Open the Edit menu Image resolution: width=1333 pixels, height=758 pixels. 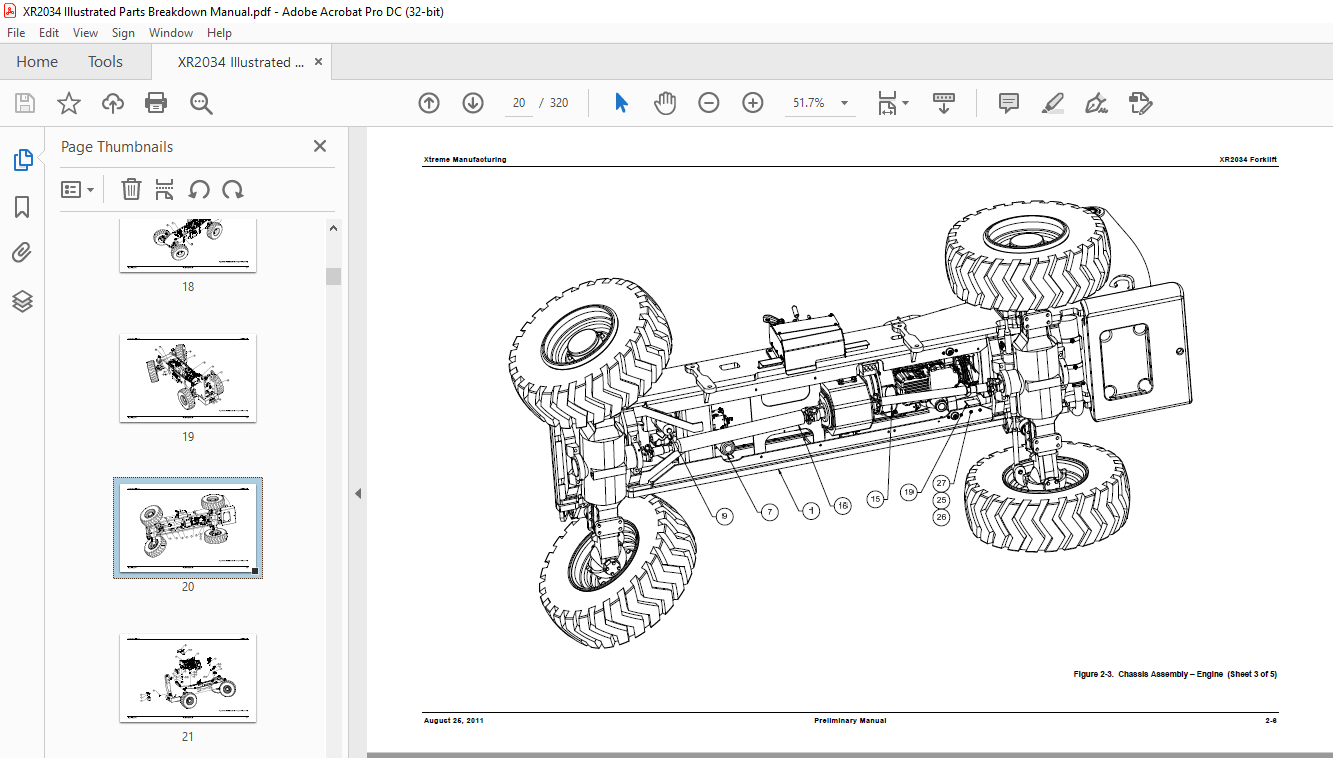[49, 33]
